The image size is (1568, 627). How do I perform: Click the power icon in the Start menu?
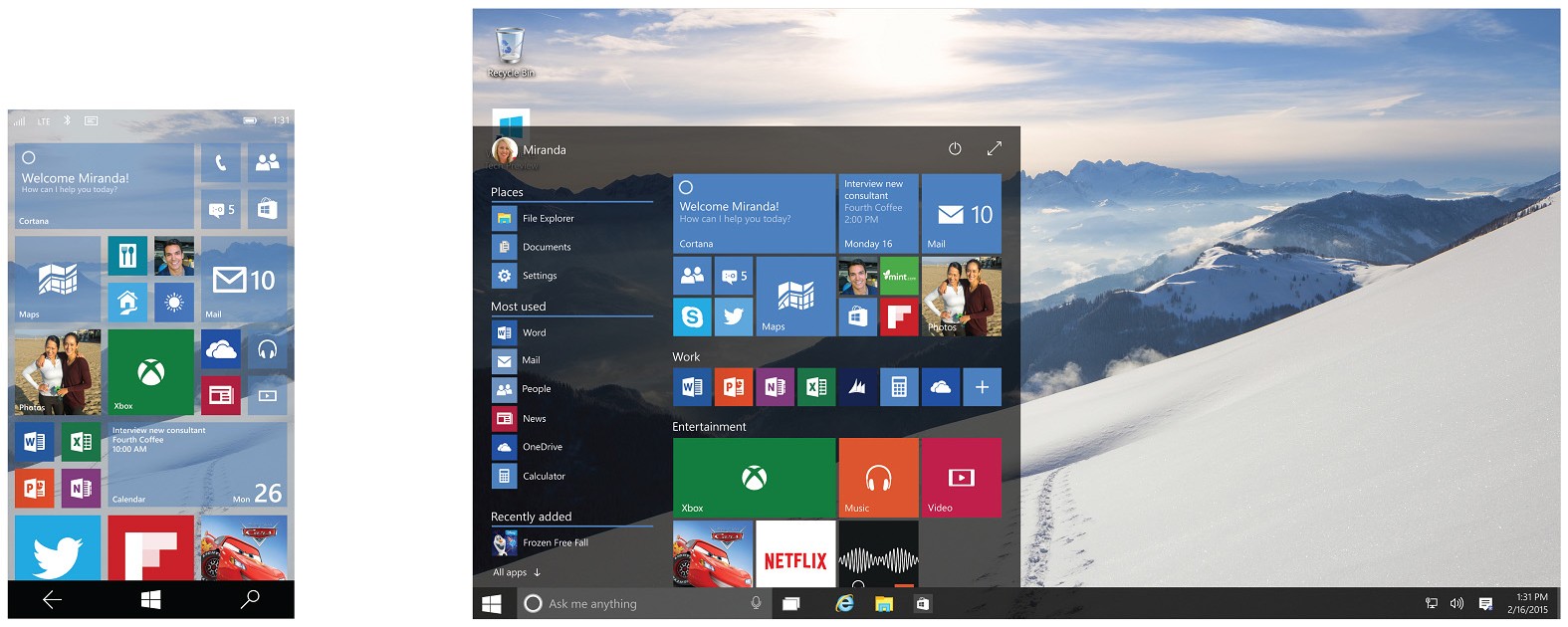coord(955,148)
